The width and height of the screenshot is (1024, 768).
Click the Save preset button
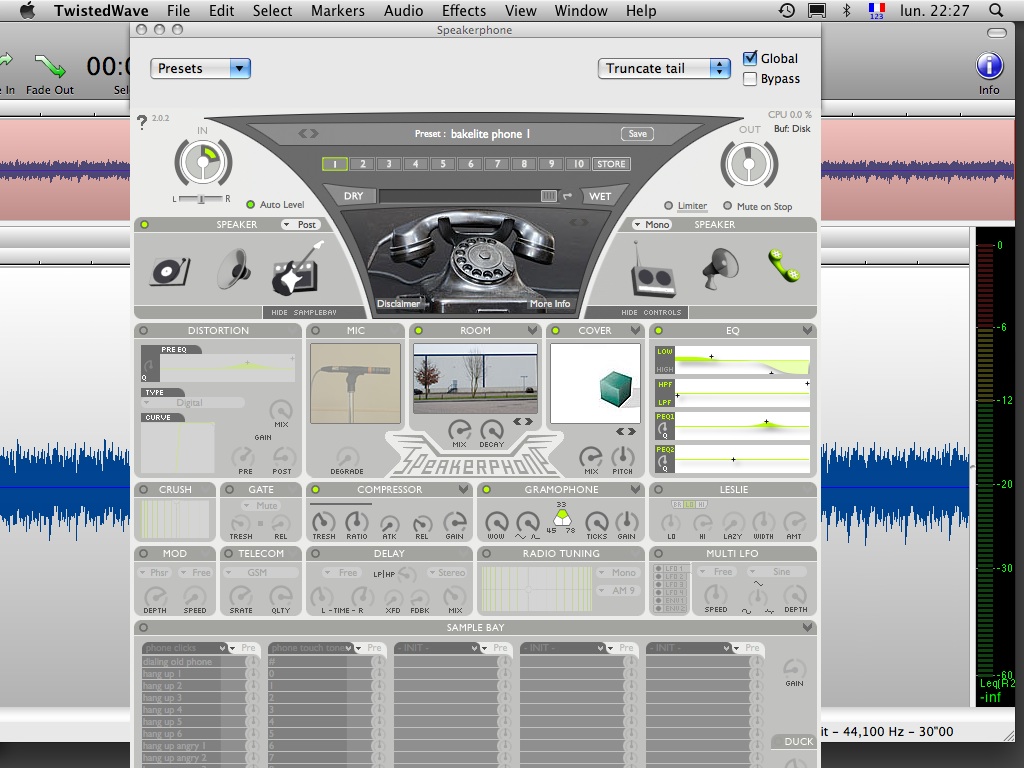coord(637,134)
